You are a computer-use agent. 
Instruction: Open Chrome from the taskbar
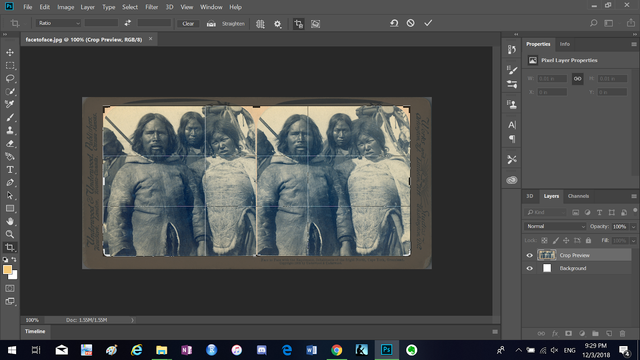(x=336, y=350)
